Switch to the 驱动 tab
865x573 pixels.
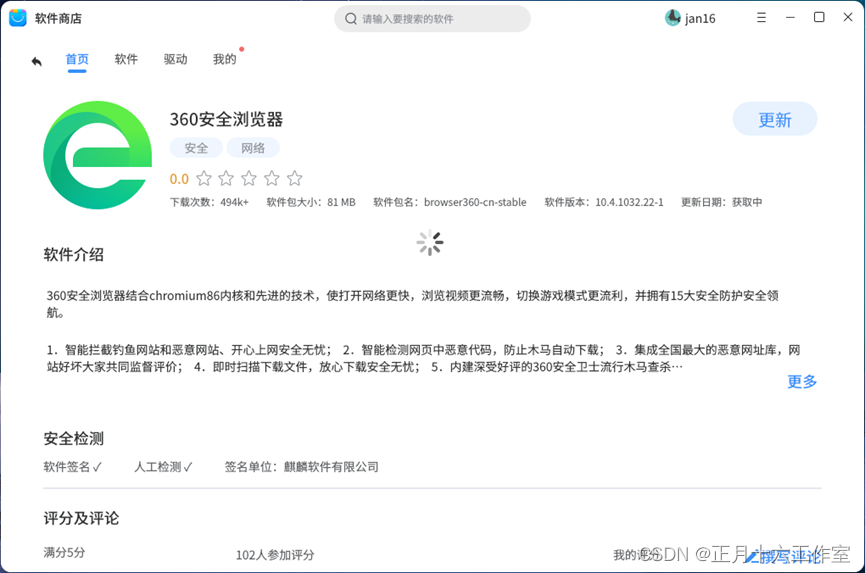[x=175, y=59]
